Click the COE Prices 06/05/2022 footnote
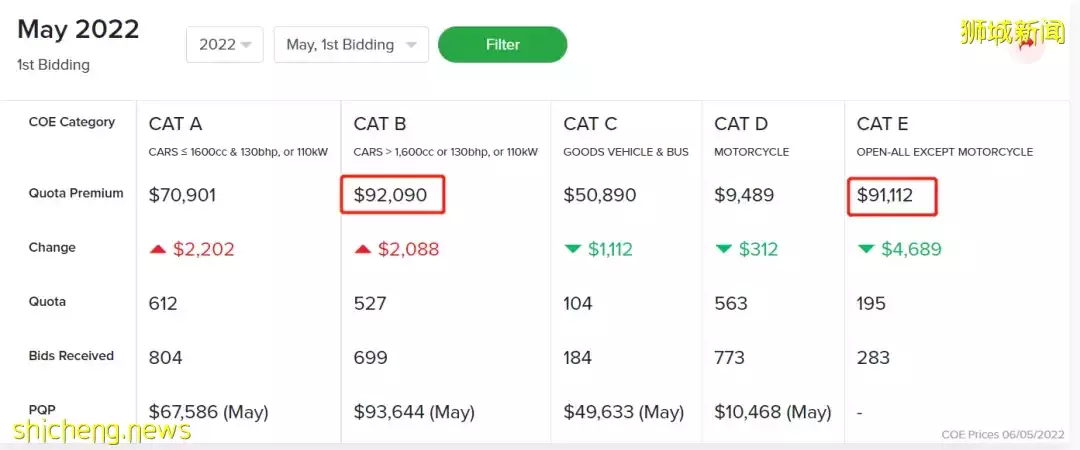Viewport: 1080px width, 450px height. pos(1003,435)
